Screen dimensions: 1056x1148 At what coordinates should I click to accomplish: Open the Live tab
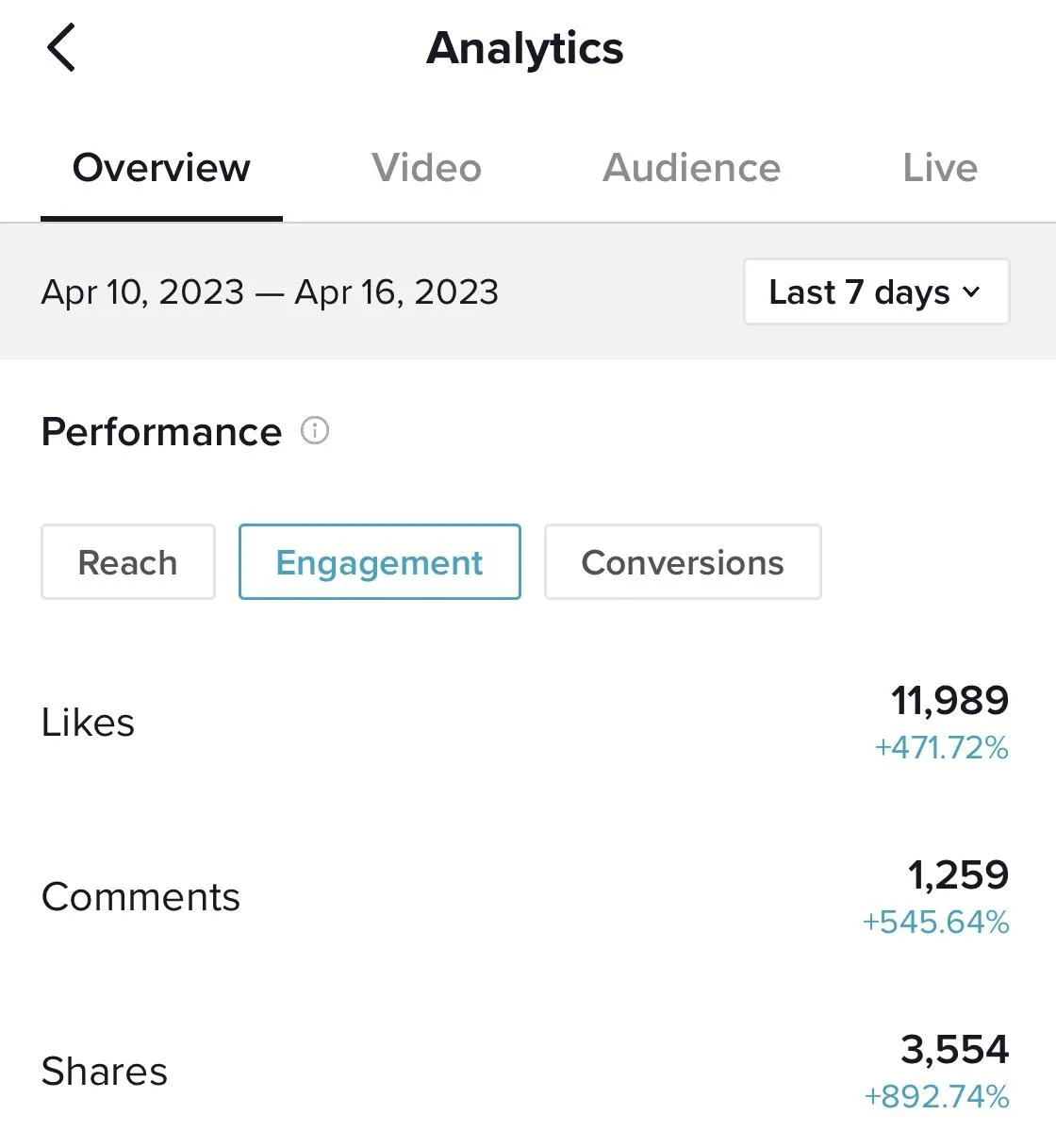coord(940,168)
